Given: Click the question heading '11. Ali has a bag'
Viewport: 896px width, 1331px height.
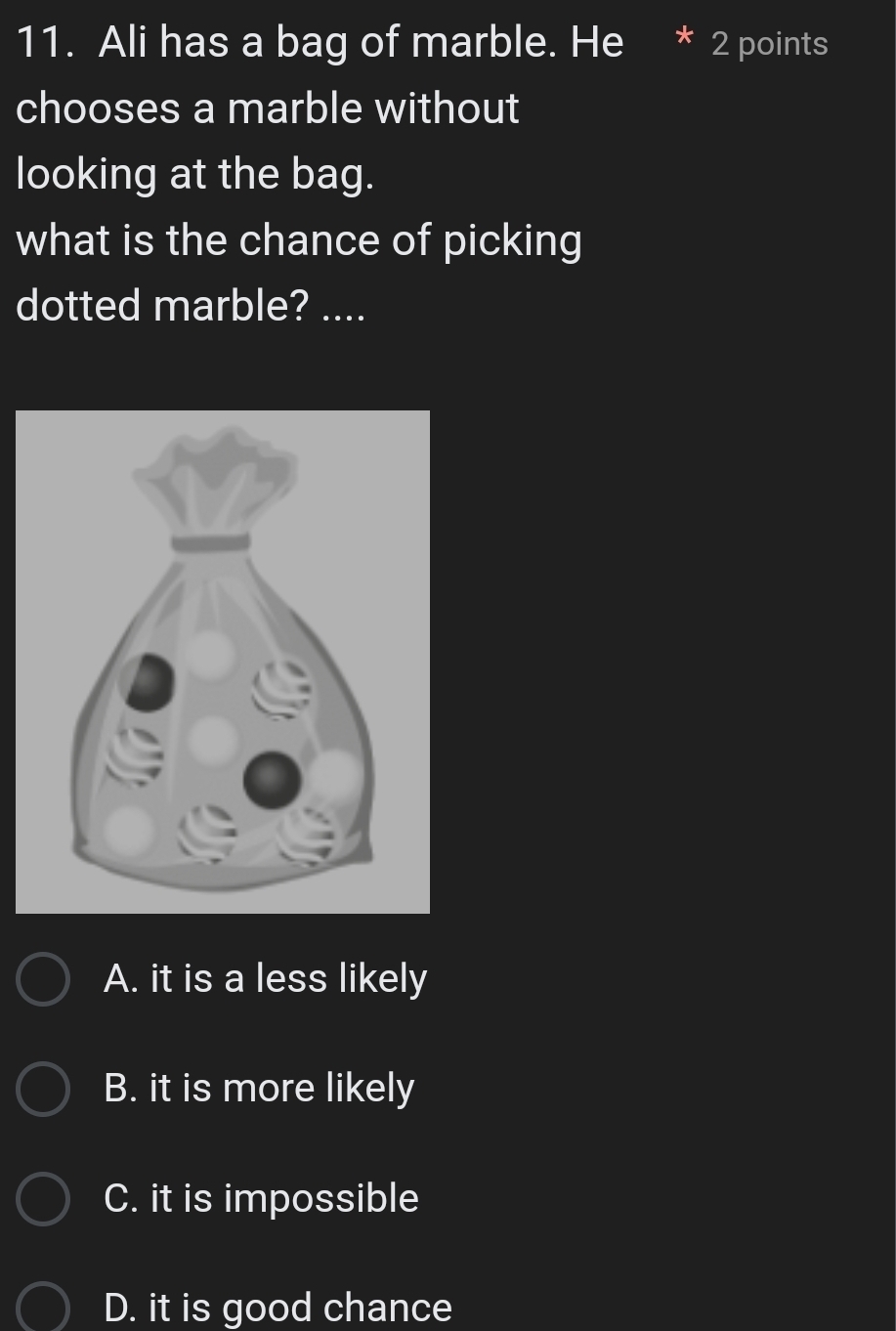Looking at the screenshot, I should click(x=320, y=42).
